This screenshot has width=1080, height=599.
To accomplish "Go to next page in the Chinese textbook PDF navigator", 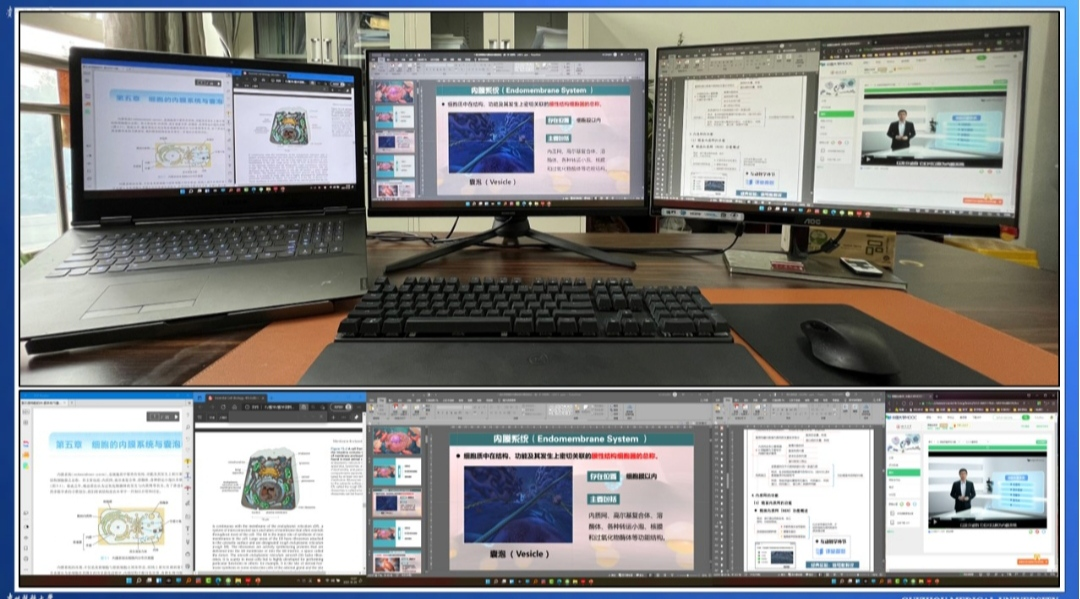I will click(x=176, y=417).
